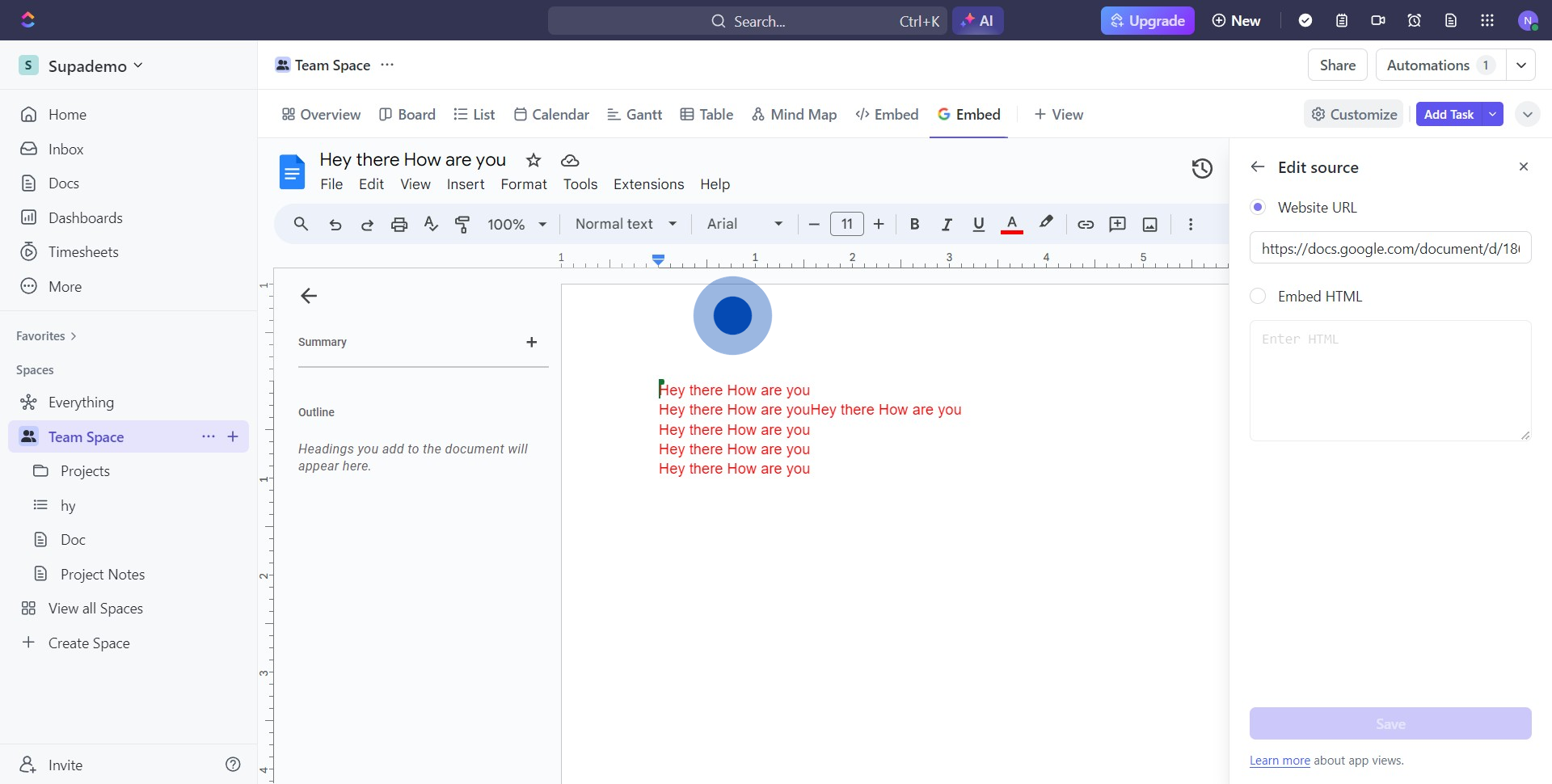Screen dimensions: 1552x784
Task: Open the apps grid icon in top bar
Action: coord(1487,21)
